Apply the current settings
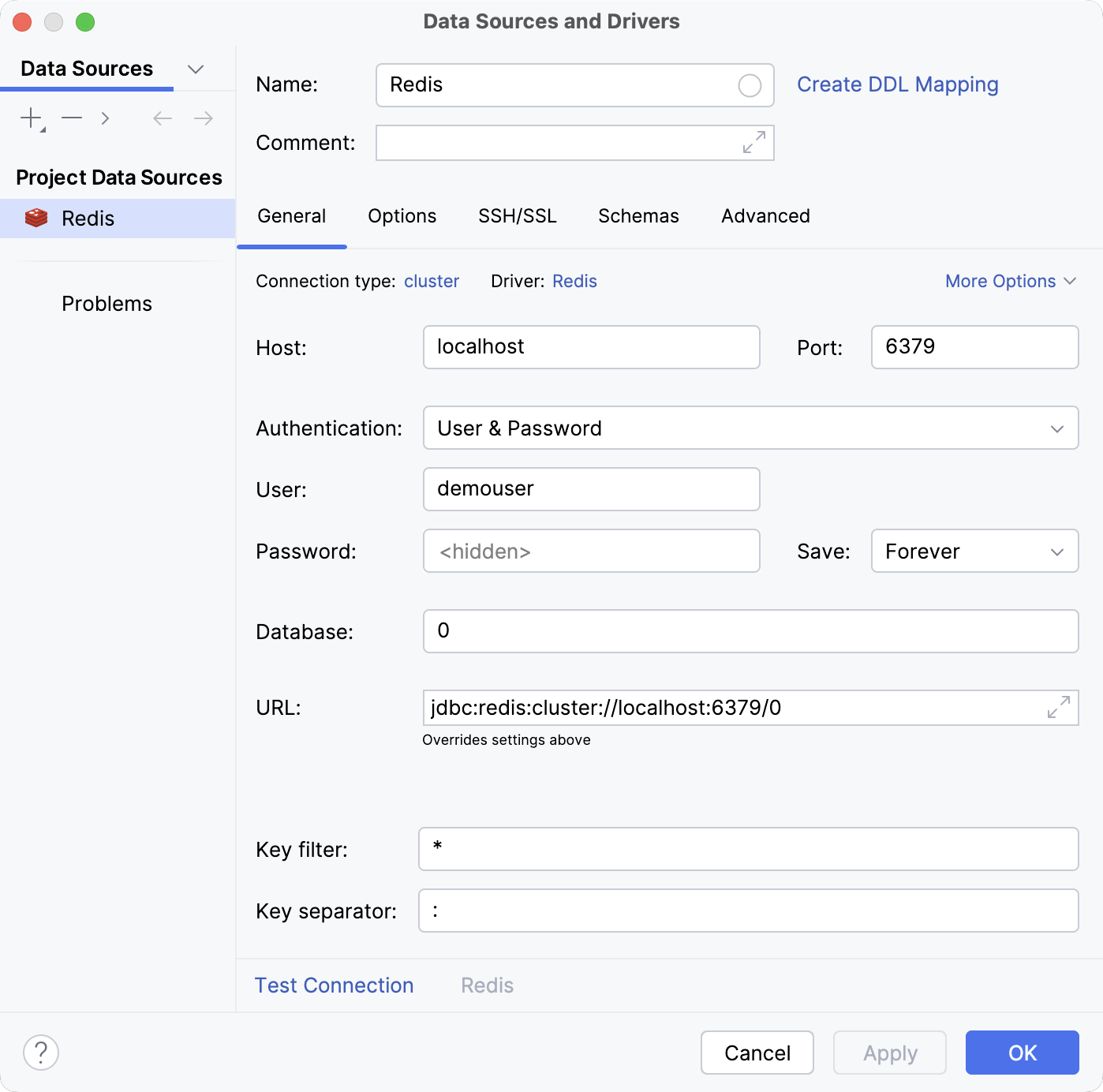 click(x=889, y=1053)
